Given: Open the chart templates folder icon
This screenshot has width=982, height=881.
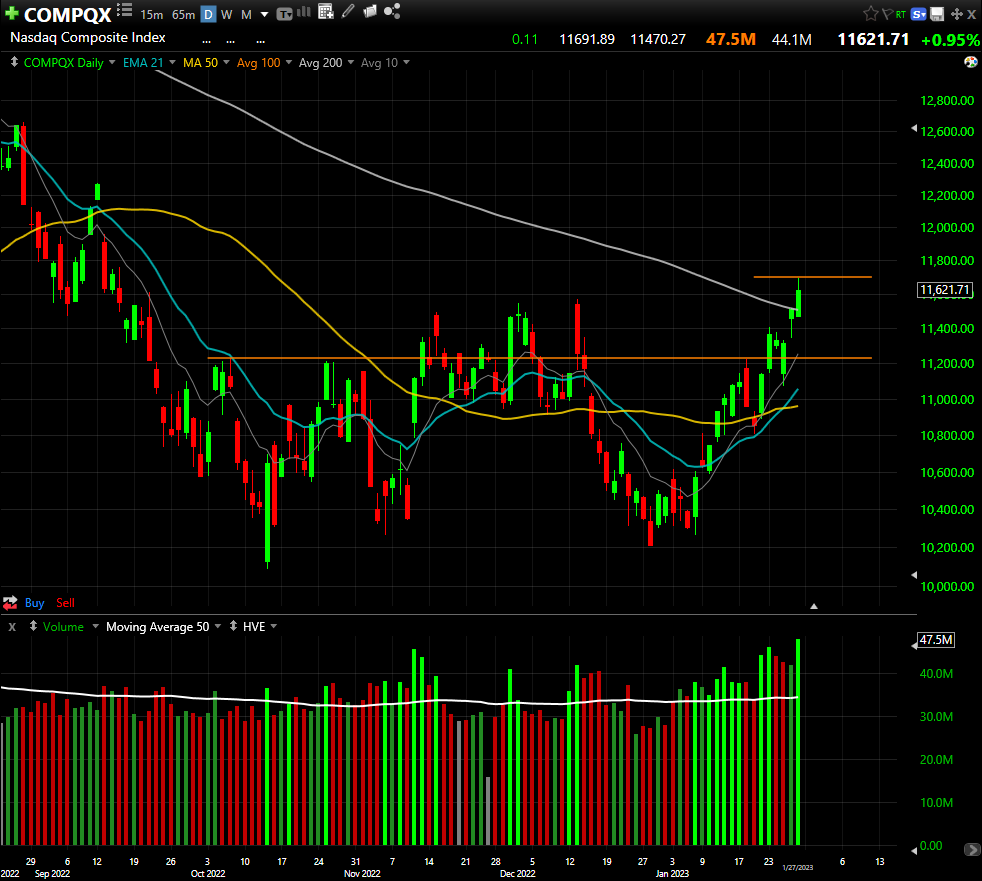Looking at the screenshot, I should pyautogui.click(x=370, y=11).
